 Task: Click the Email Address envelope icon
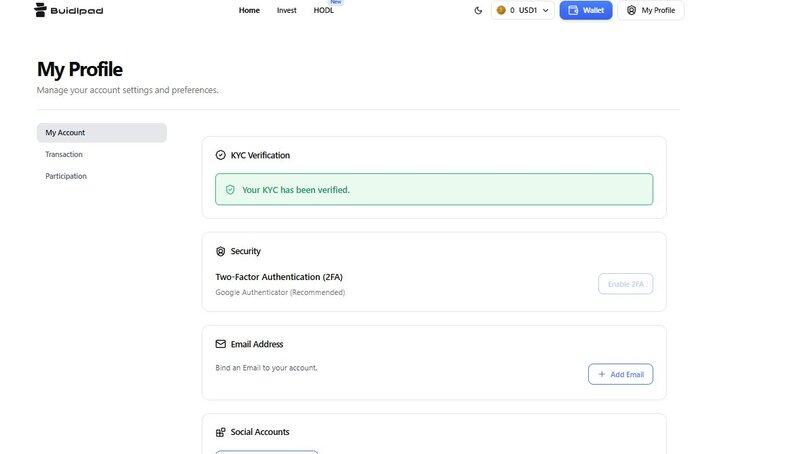[x=221, y=344]
